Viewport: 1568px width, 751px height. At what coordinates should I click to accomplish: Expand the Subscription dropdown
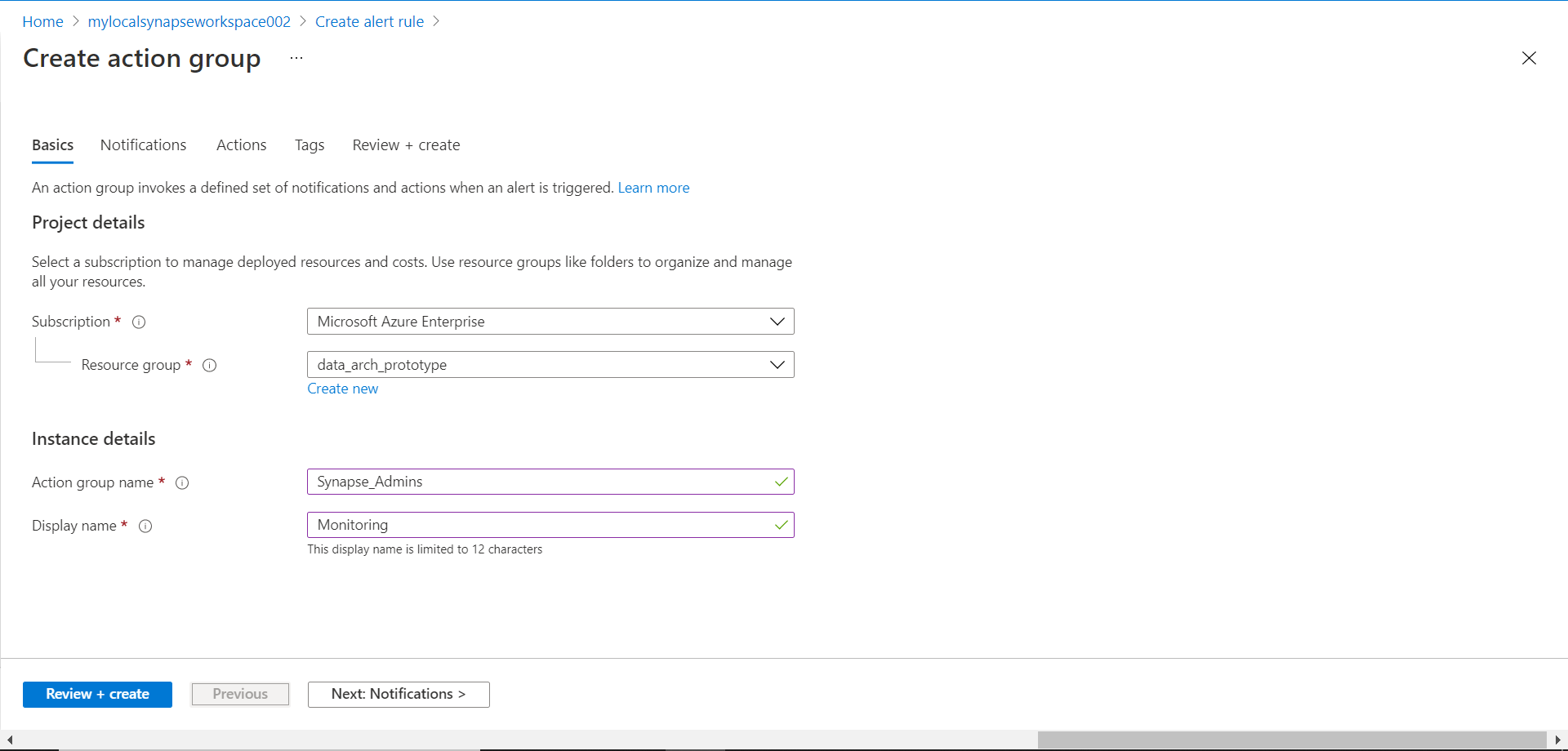777,322
